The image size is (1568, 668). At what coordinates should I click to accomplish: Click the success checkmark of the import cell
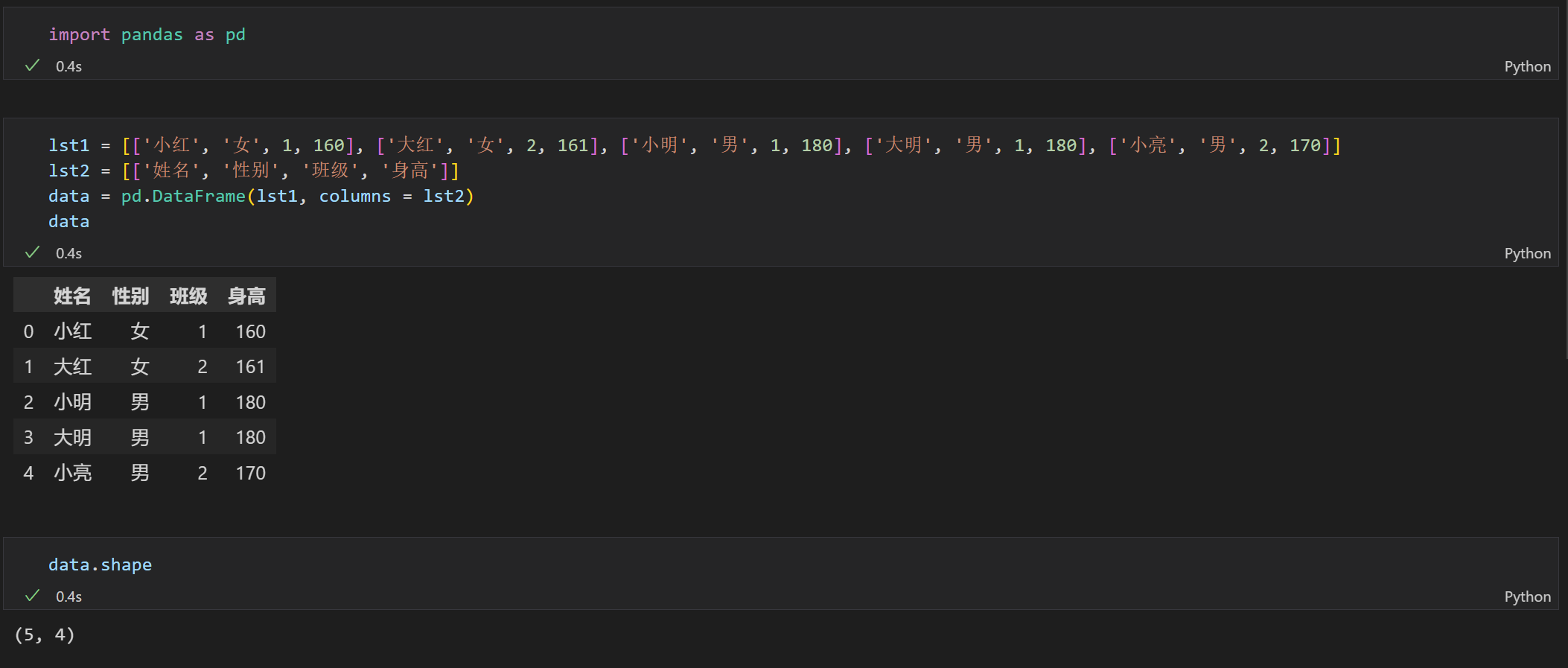coord(32,66)
